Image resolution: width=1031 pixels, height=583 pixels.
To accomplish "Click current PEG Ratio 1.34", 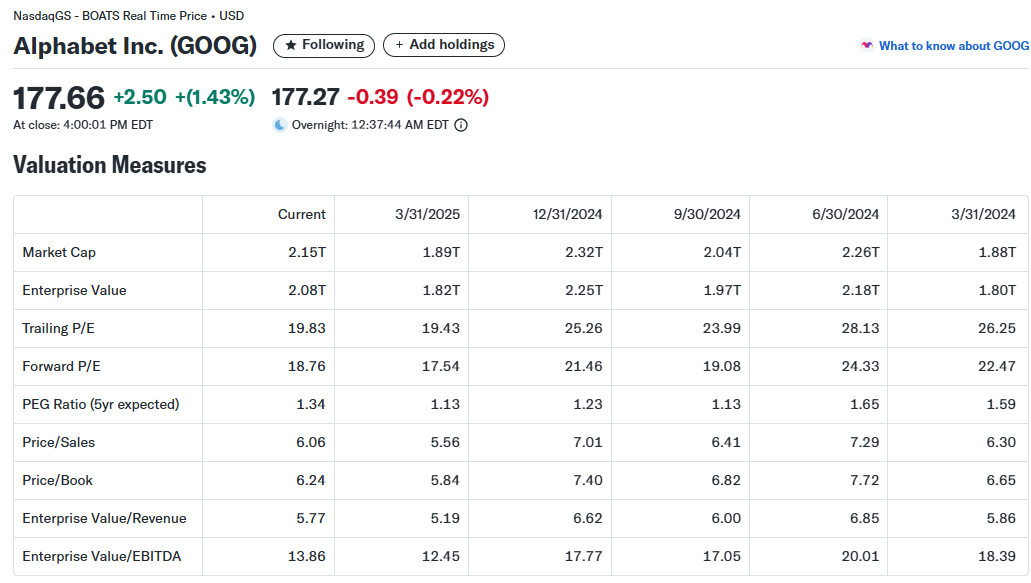I will (310, 404).
